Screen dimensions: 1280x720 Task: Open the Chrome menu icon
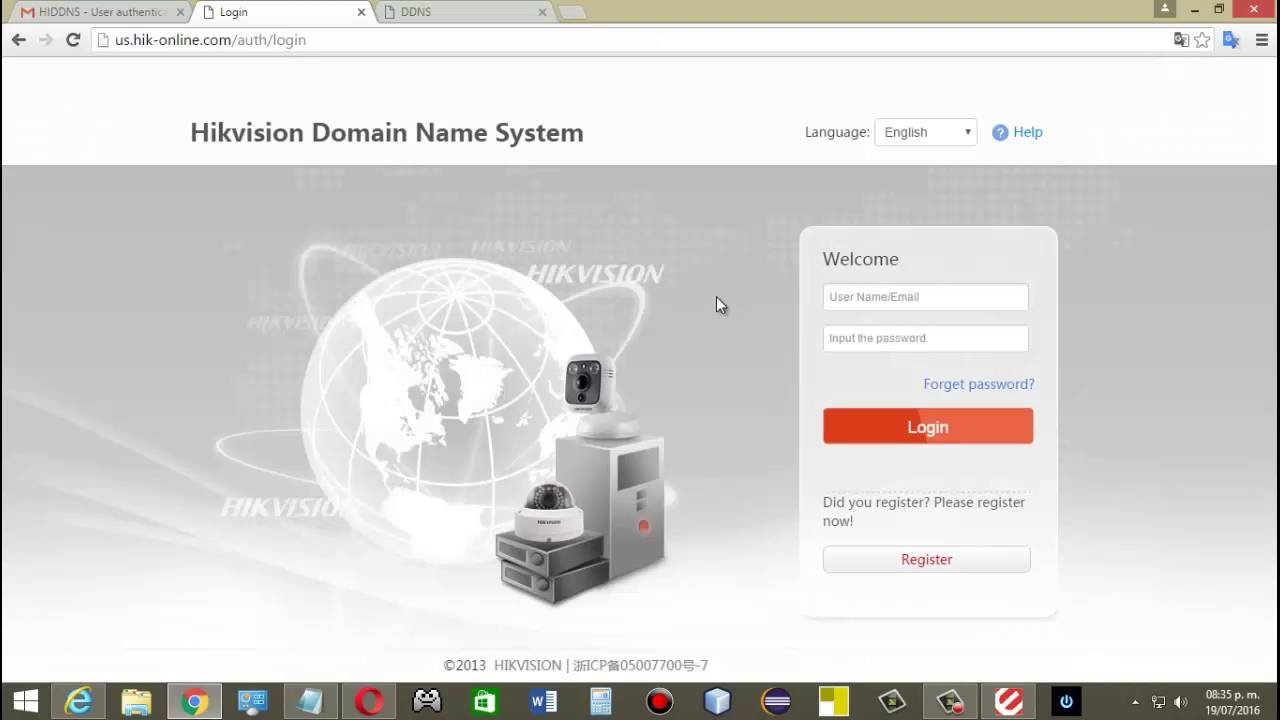click(1261, 40)
